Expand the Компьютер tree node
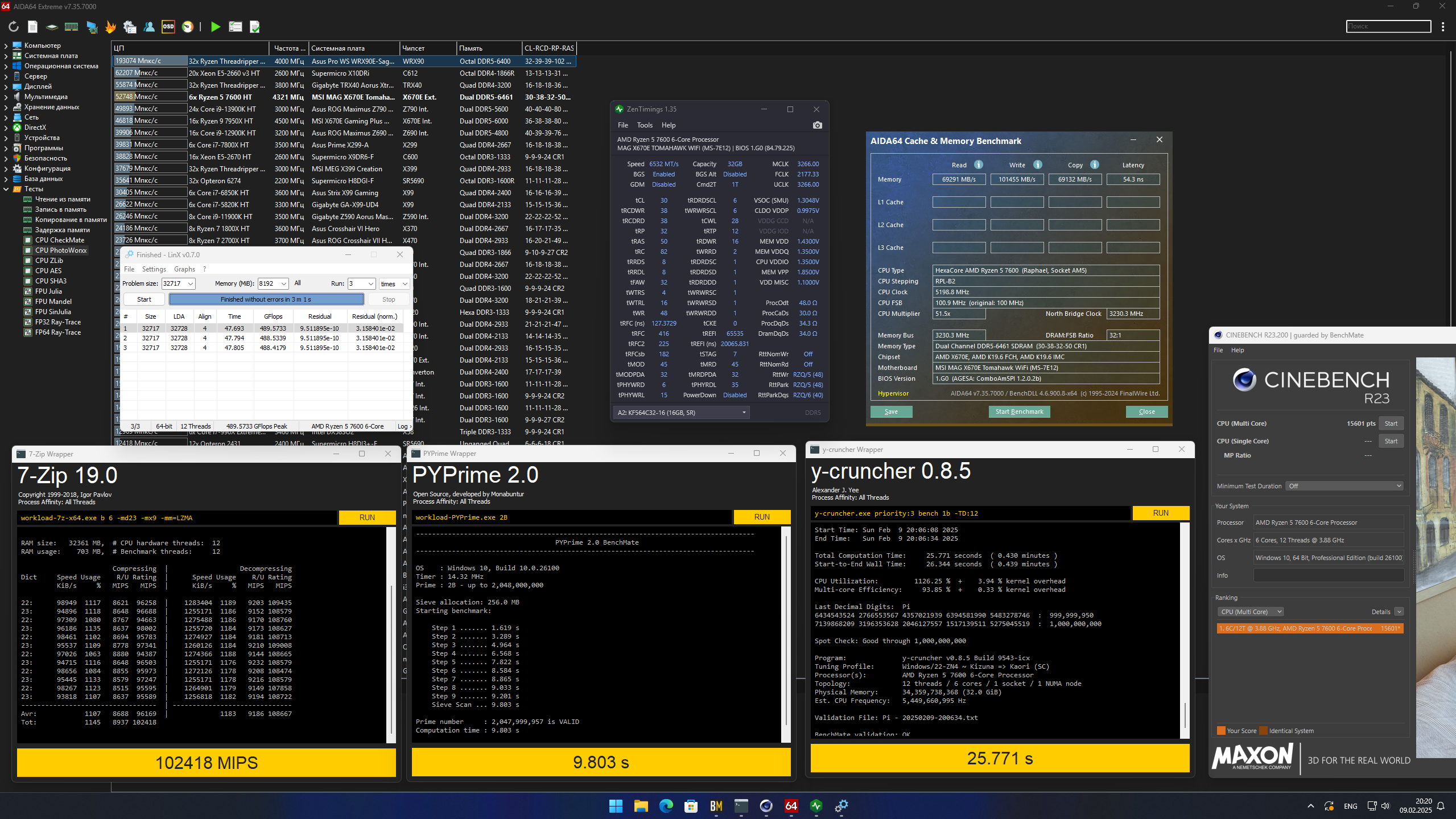The image size is (1456, 819). [6, 46]
